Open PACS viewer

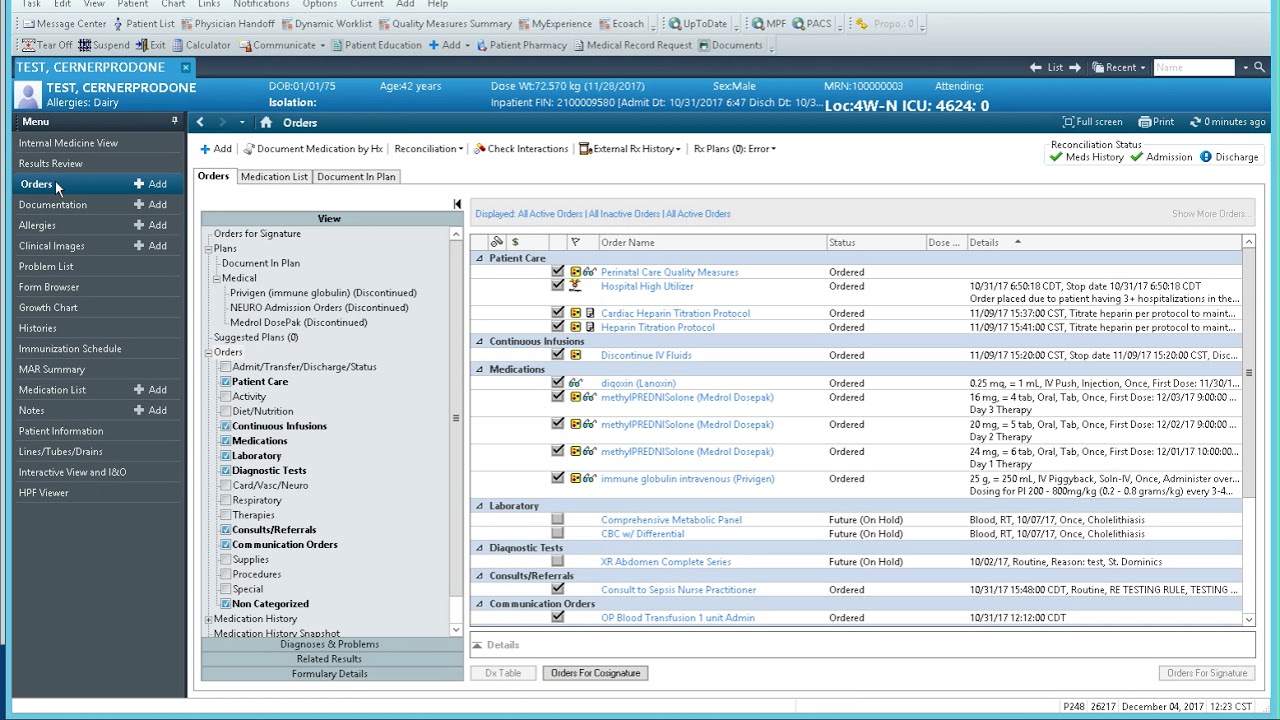(x=812, y=24)
